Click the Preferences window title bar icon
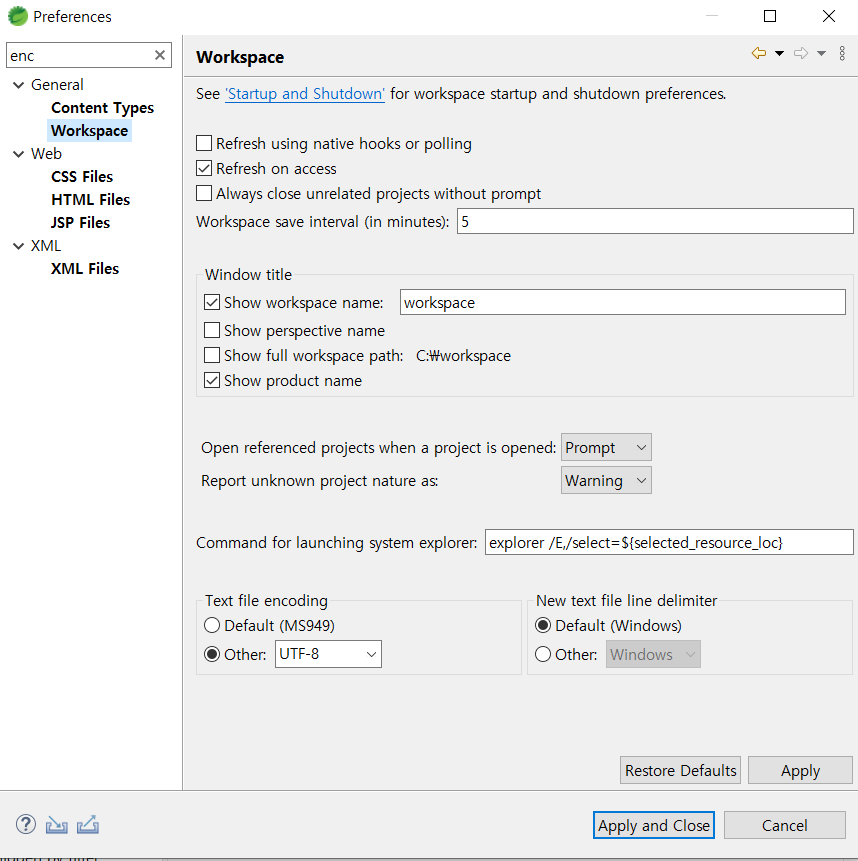The width and height of the screenshot is (858, 861). click(x=15, y=16)
